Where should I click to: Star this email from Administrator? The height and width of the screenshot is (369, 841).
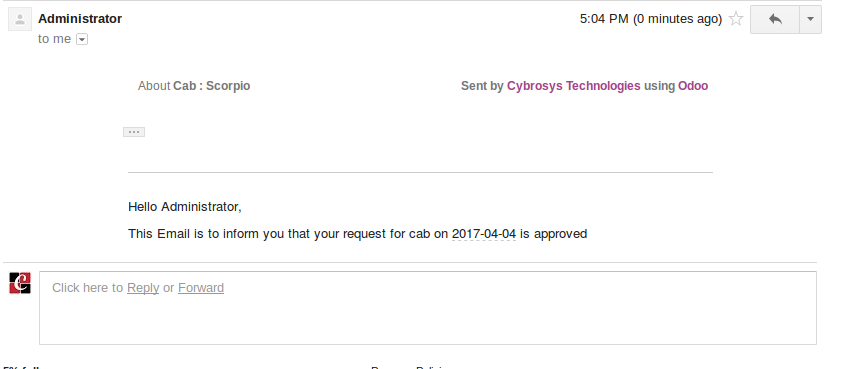click(x=736, y=19)
